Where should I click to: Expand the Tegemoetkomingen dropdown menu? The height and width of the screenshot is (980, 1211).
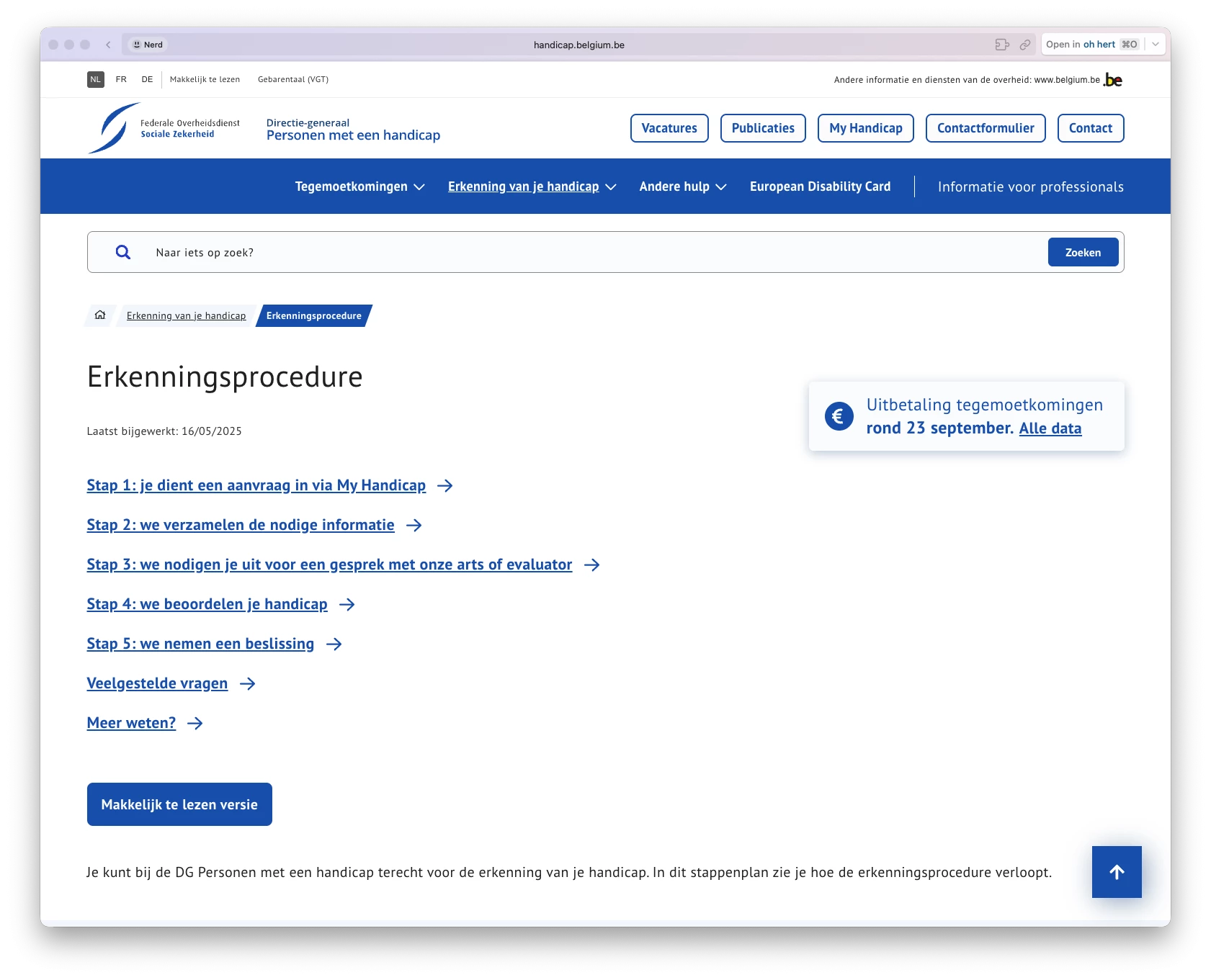pos(359,186)
